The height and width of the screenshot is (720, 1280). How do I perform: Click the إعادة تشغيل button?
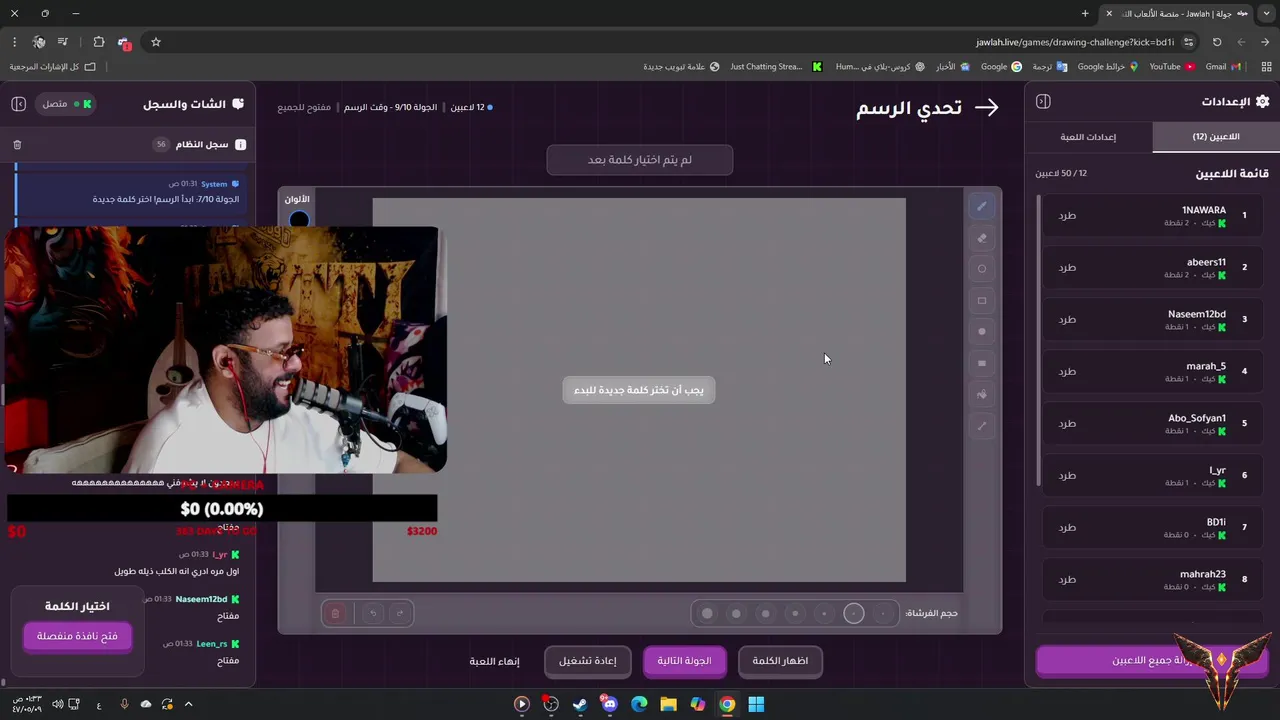pyautogui.click(x=588, y=661)
